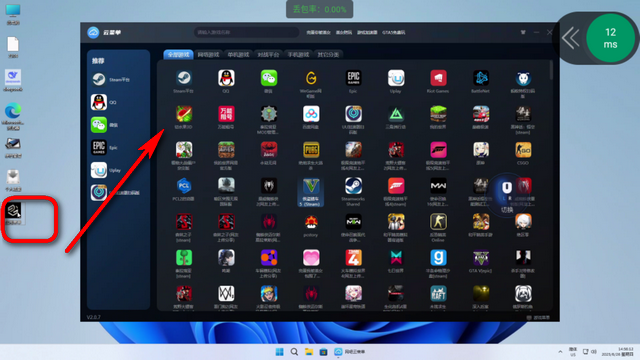
Task: Switch to the 网络游戏 tab
Action: [208, 54]
